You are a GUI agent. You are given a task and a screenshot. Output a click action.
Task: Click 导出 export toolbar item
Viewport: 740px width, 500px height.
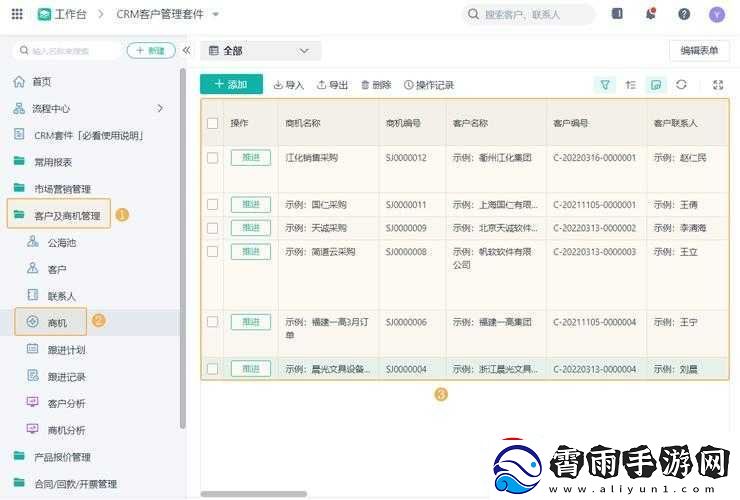click(x=332, y=85)
